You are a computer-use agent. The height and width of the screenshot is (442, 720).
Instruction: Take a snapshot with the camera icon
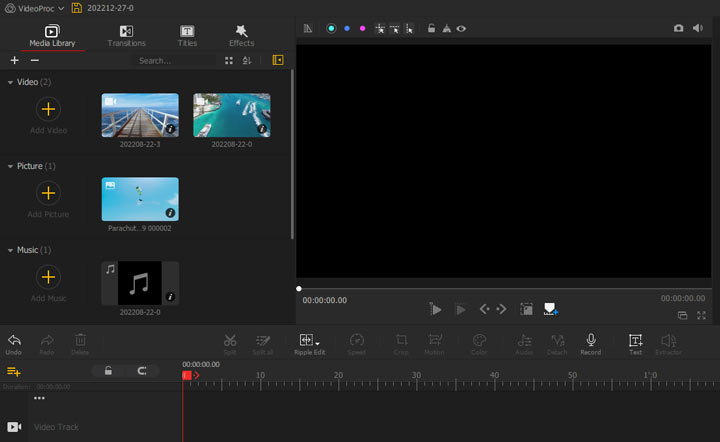[679, 29]
